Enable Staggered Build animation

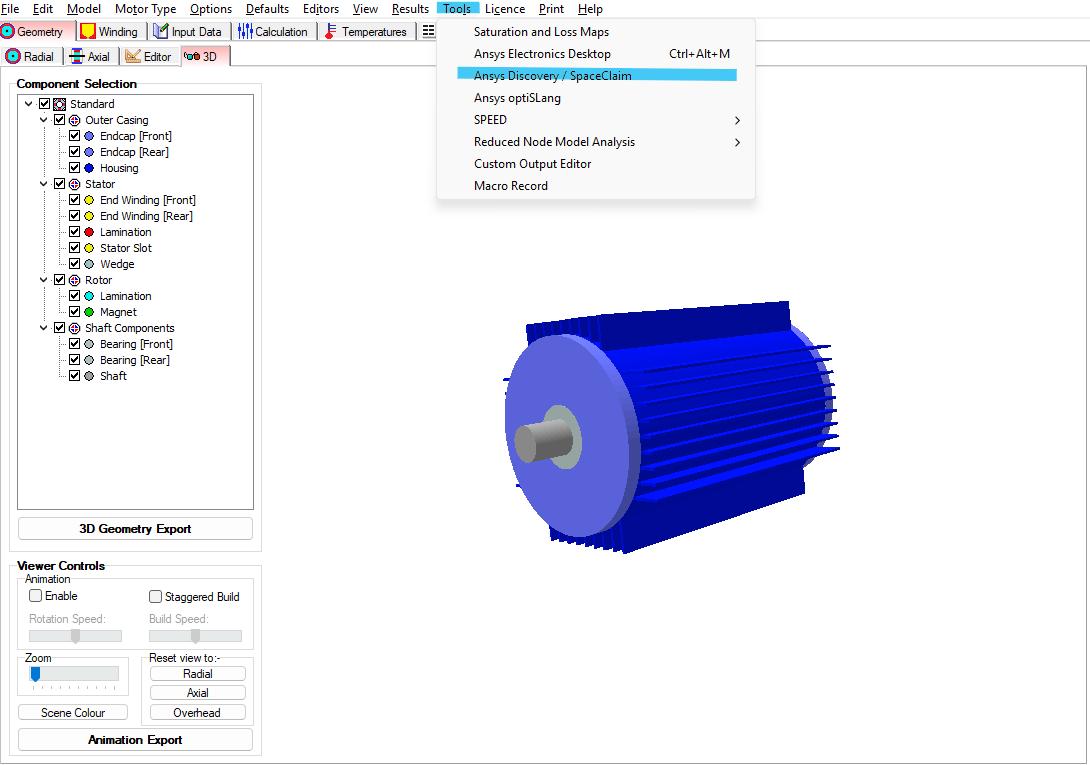point(155,596)
